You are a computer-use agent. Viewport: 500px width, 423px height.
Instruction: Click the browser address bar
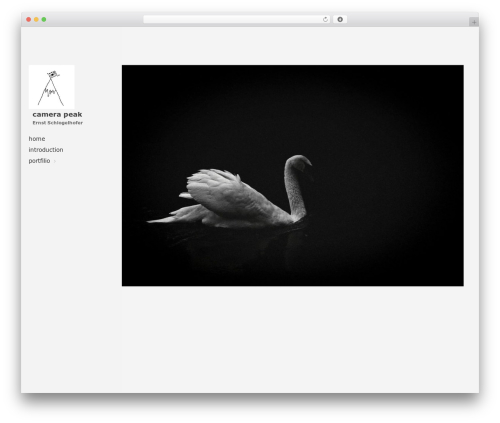237,19
